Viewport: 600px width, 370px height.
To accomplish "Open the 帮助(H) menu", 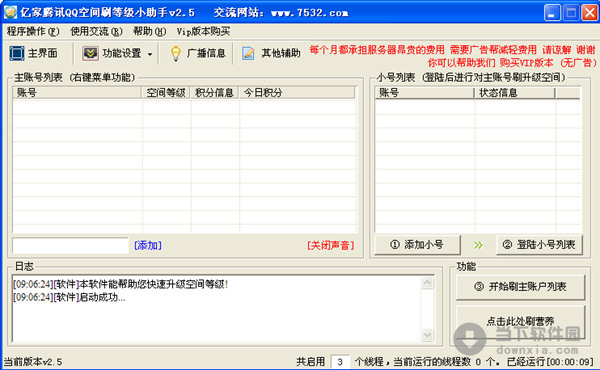I will (x=150, y=31).
